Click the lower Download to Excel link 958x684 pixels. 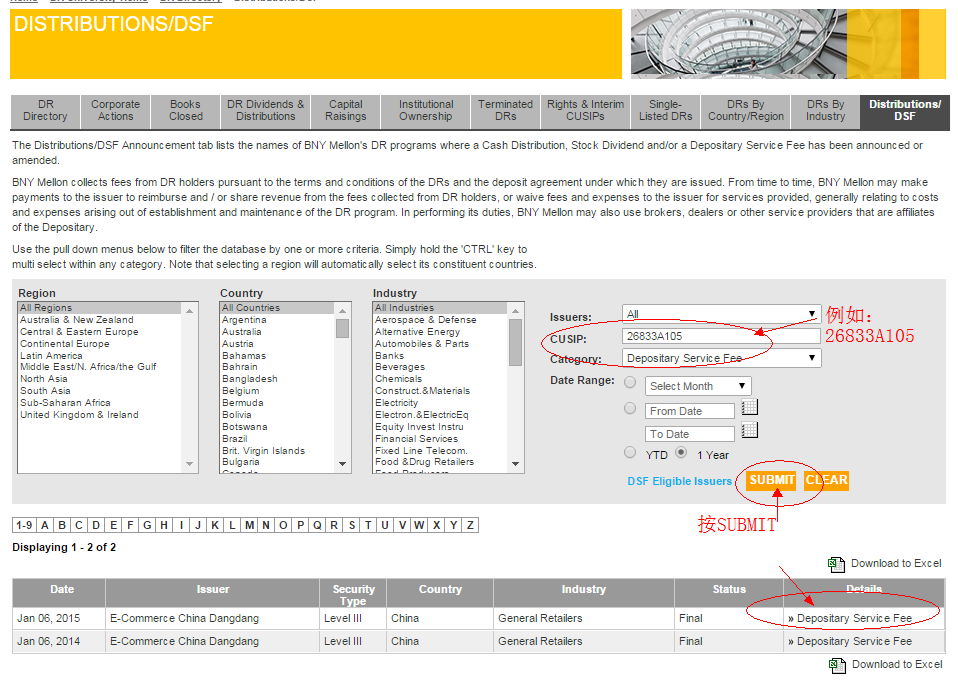click(897, 664)
